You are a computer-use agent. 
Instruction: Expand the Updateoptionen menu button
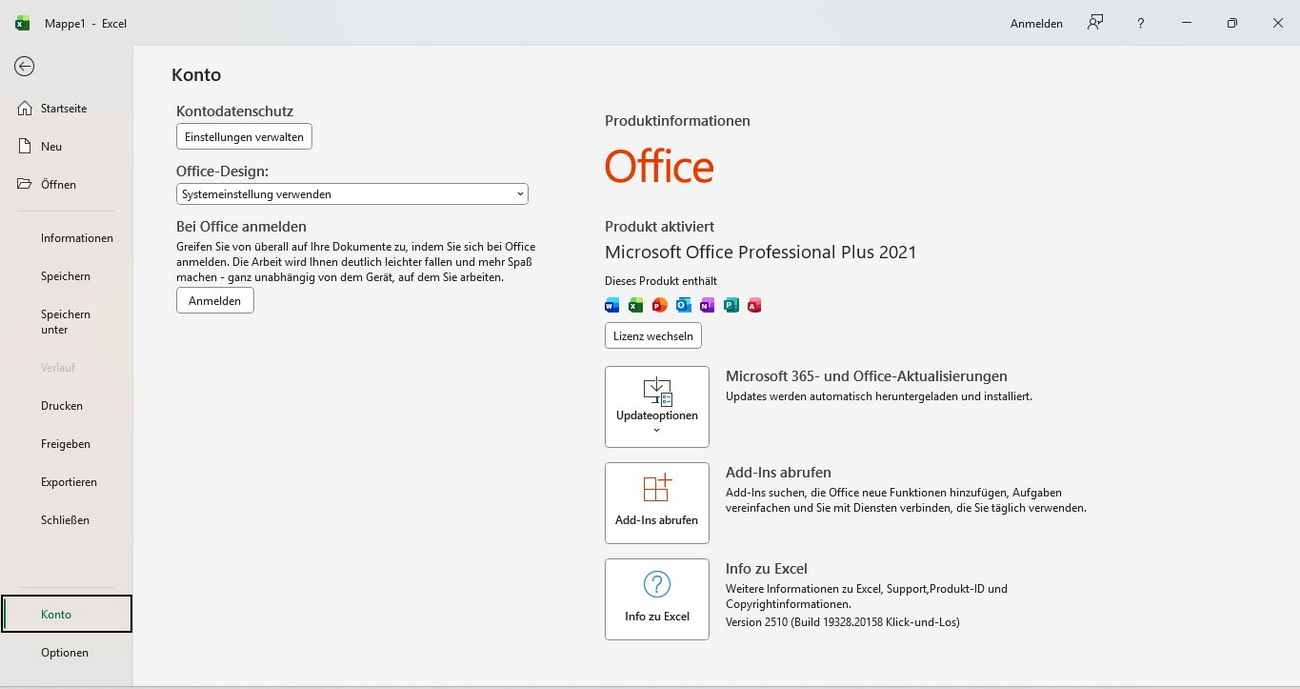click(657, 406)
